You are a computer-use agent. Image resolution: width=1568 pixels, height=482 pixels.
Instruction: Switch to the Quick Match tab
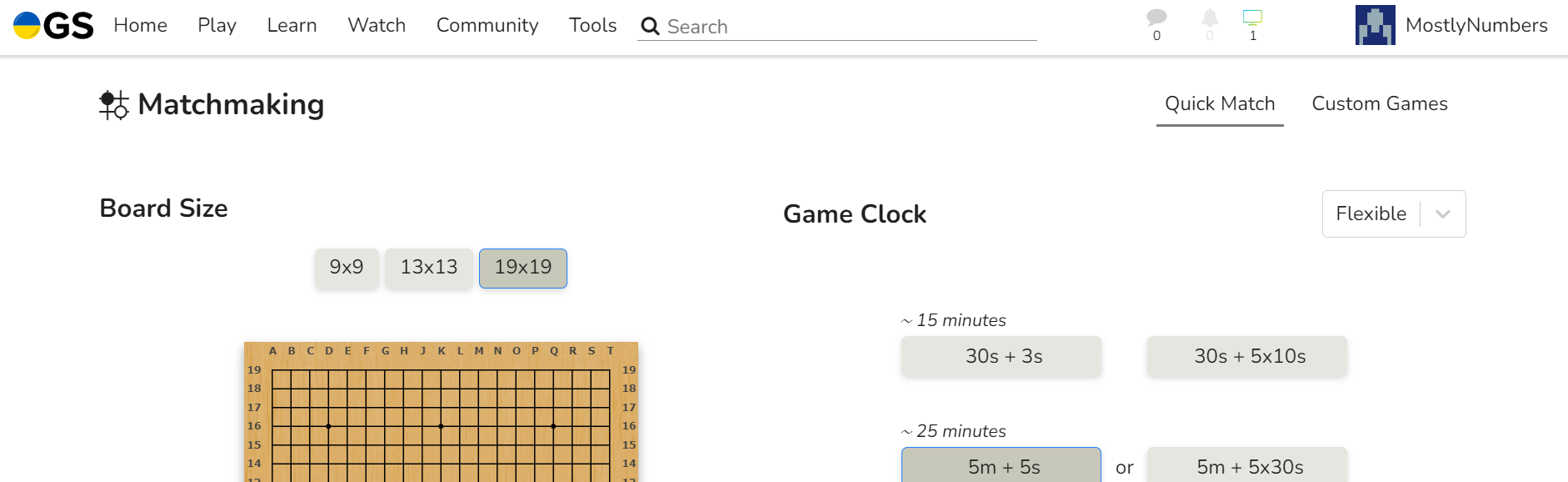1220,103
